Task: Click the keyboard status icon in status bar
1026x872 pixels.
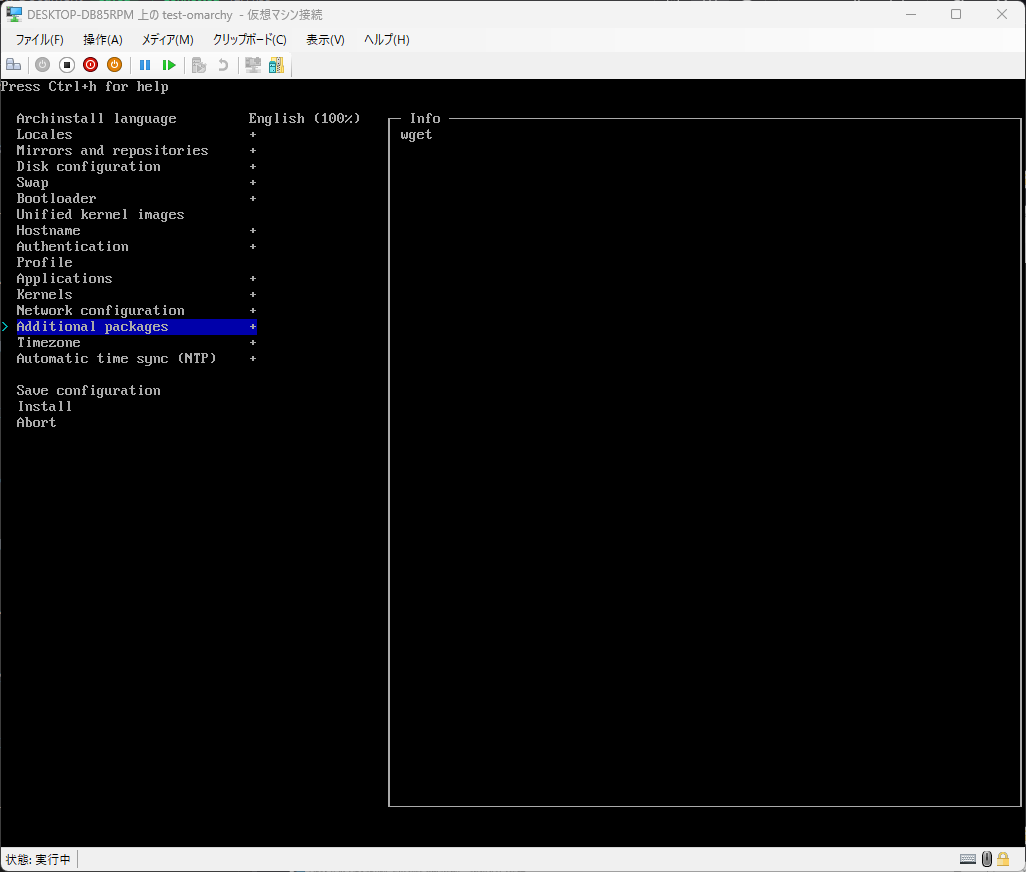Action: 968,859
